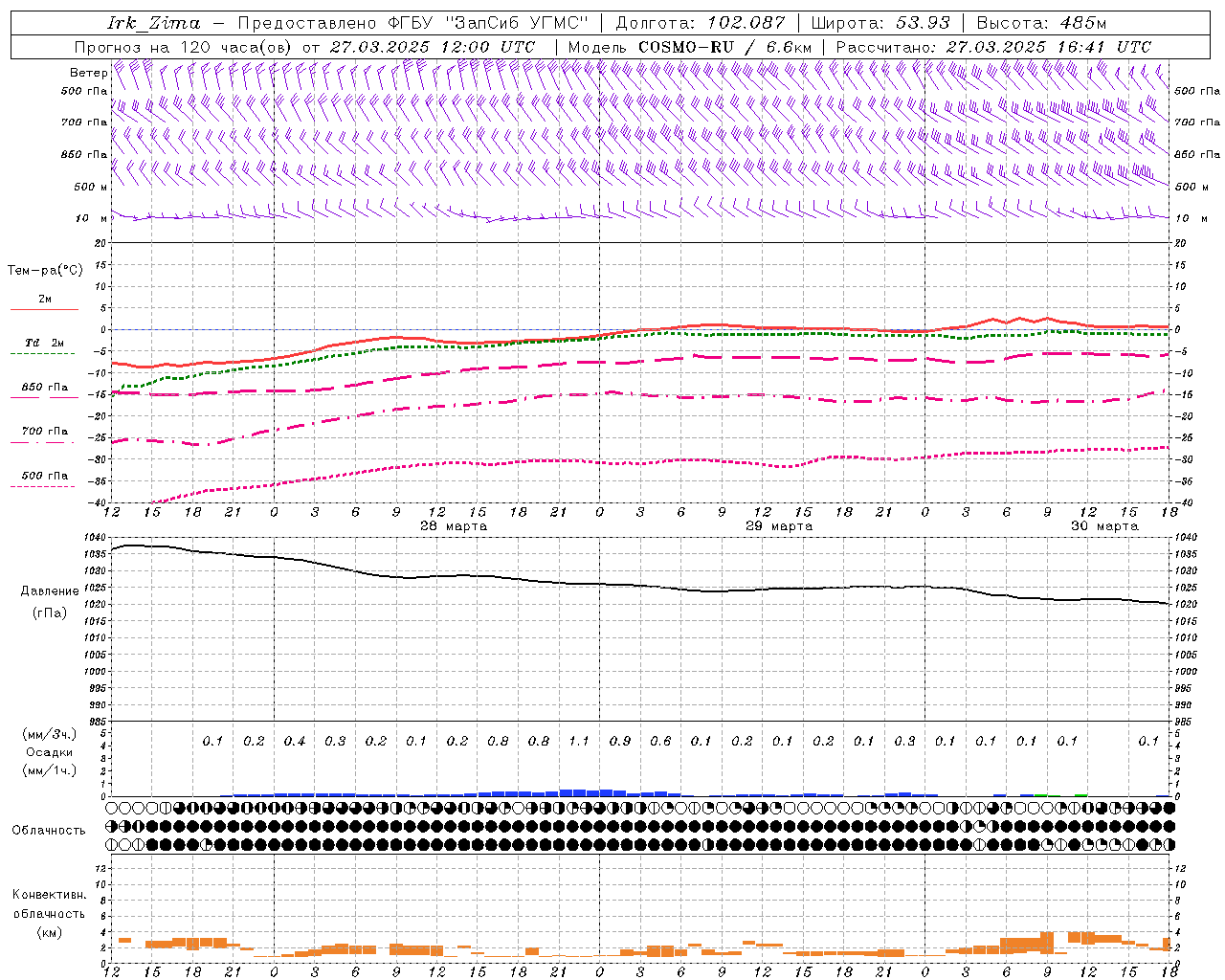Image resolution: width=1225 pixels, height=980 pixels.
Task: Click the 'Рассчитано: 27.03.2025 16:41 UTC' timestamp
Action: tap(993, 47)
